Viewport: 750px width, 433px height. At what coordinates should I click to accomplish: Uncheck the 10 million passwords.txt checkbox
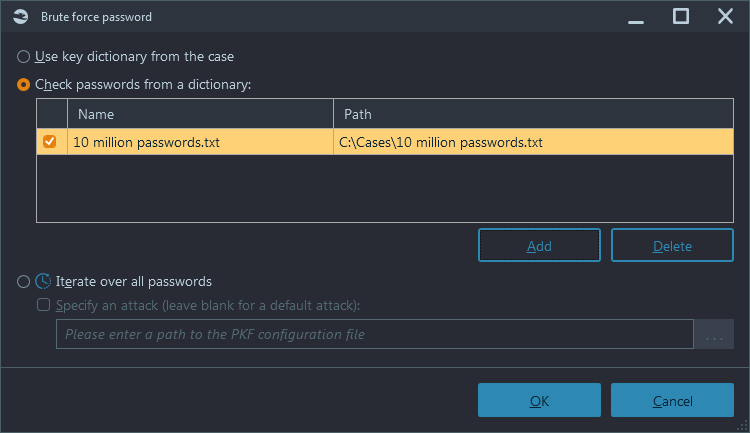49,142
